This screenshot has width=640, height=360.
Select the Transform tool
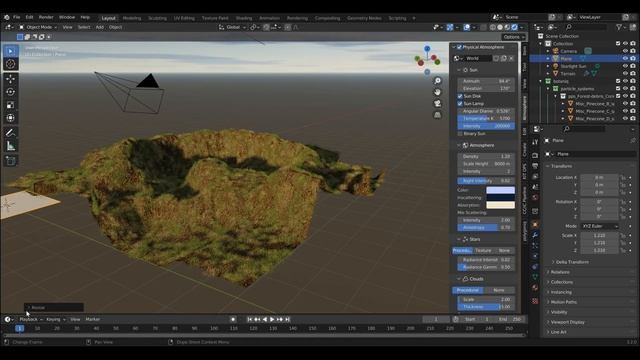tap(11, 118)
